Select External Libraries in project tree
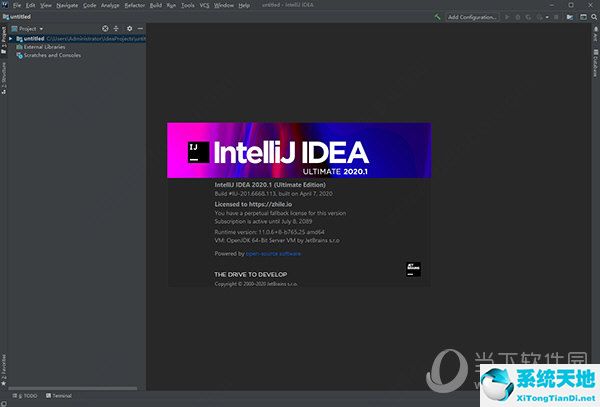 coord(44,47)
